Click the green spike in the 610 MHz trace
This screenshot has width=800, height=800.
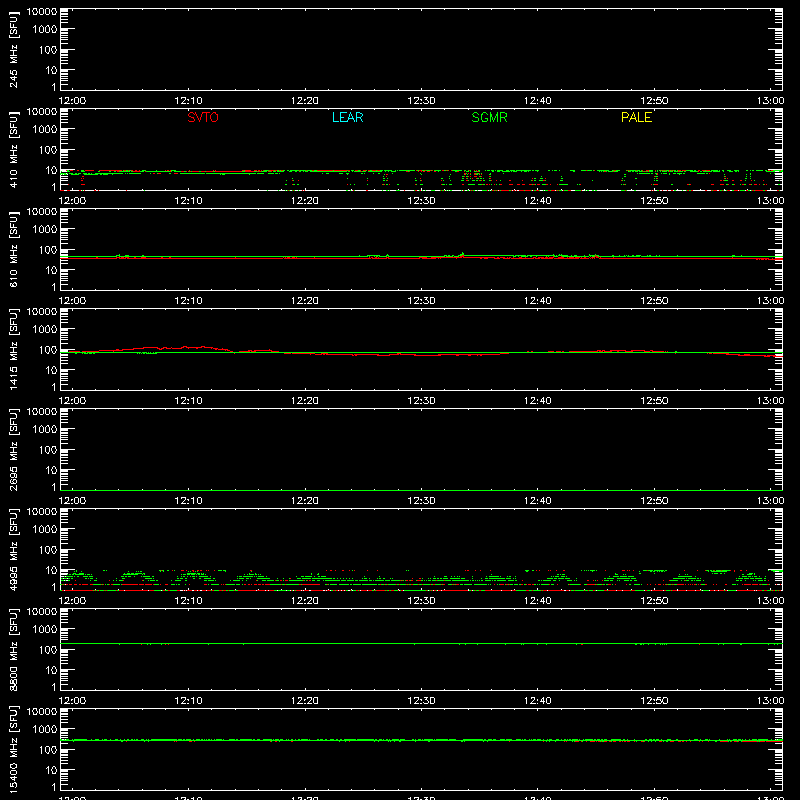click(x=462, y=254)
